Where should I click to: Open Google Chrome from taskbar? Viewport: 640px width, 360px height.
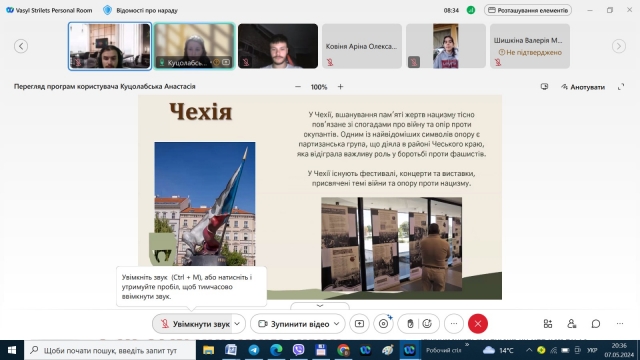343,350
